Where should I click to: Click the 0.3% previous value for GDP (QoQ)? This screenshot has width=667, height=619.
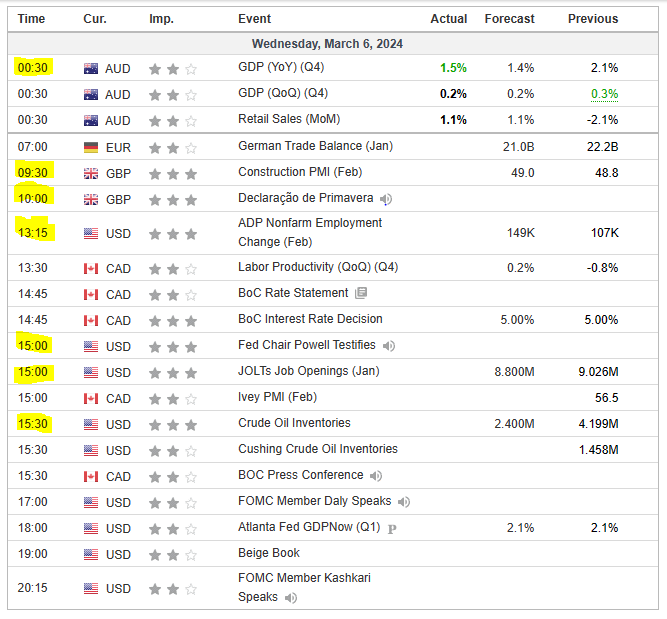pyautogui.click(x=604, y=94)
